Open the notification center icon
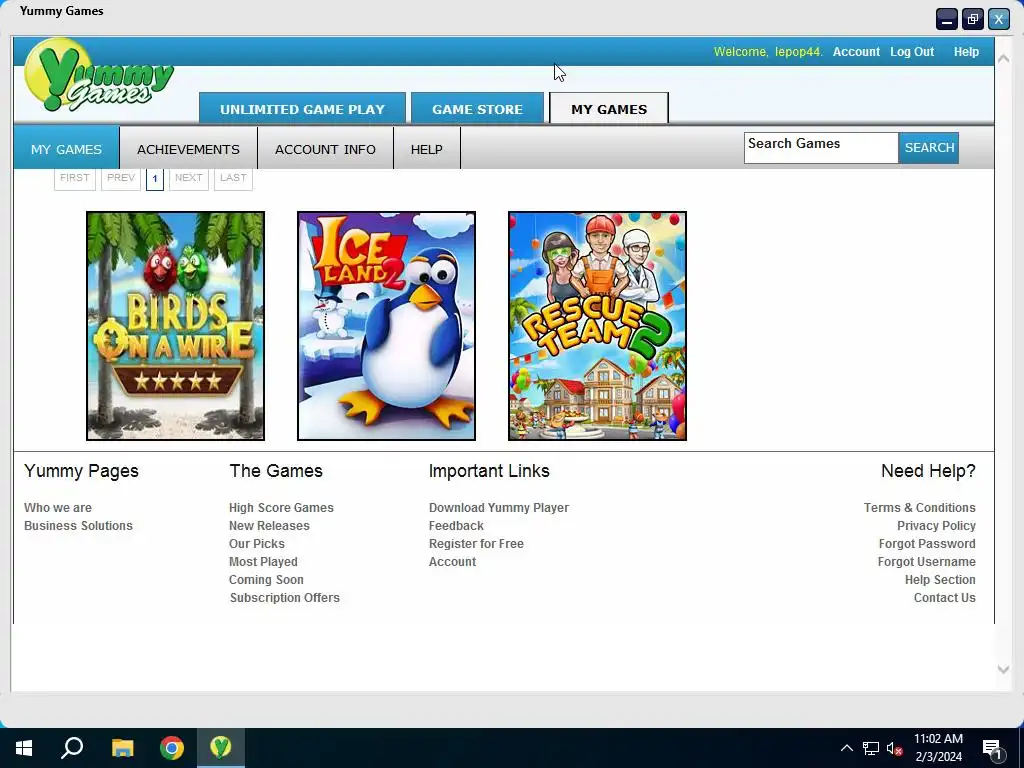This screenshot has height=768, width=1024. point(992,750)
